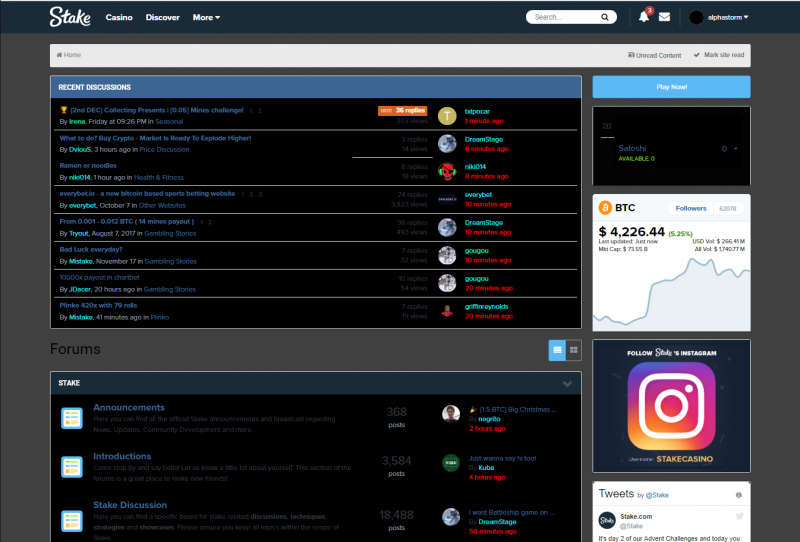Screen dimensions: 800x542
Task: Open the Health & Fitness category link
Action: click(159, 178)
